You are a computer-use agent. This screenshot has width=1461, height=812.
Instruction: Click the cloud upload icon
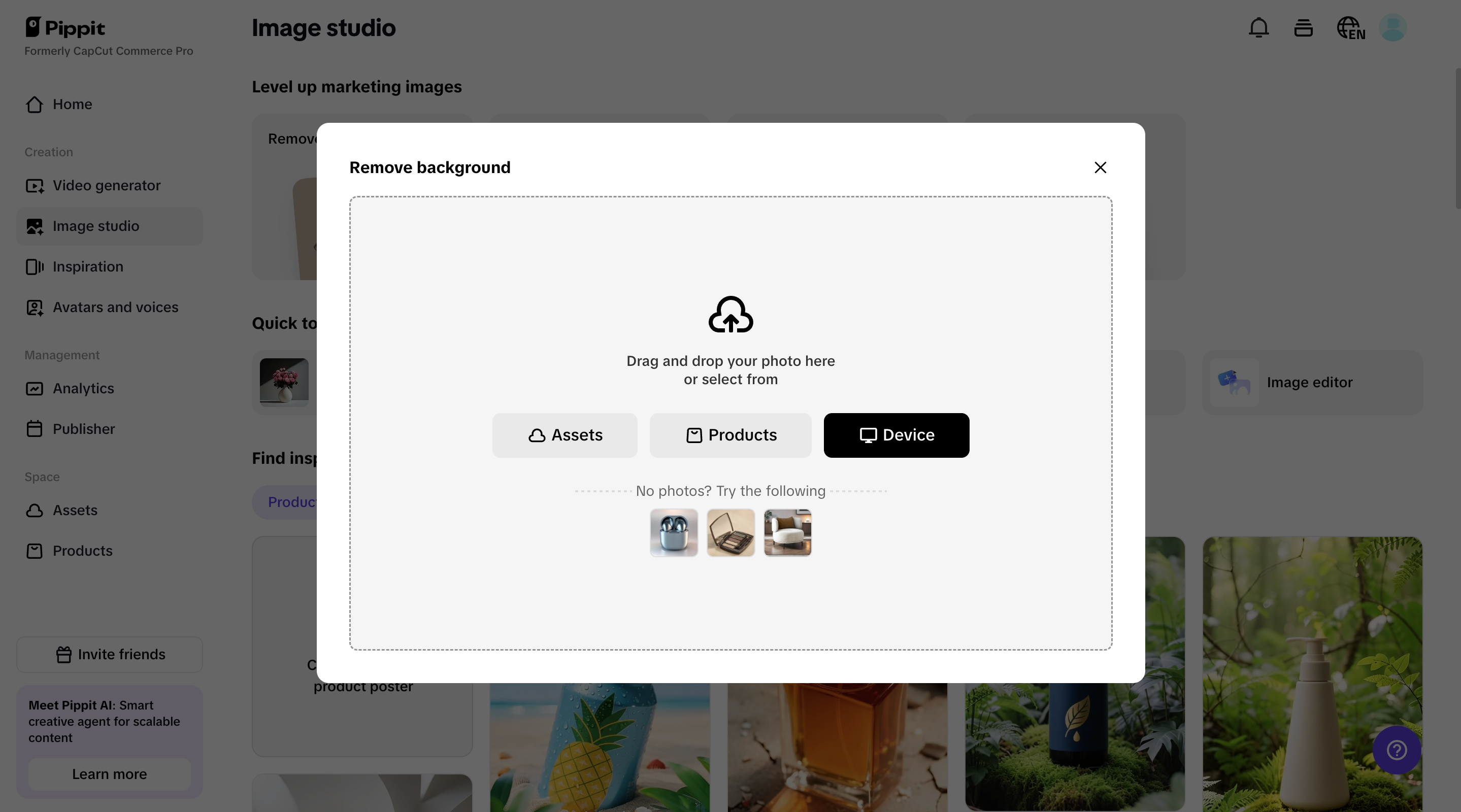point(730,314)
